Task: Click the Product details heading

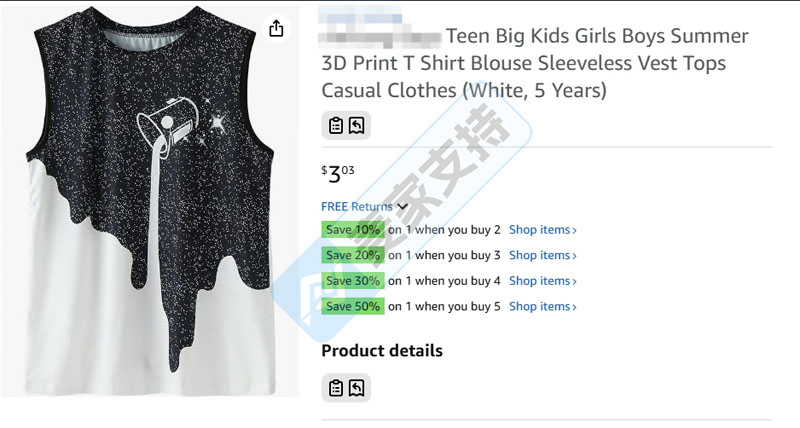Action: (382, 351)
